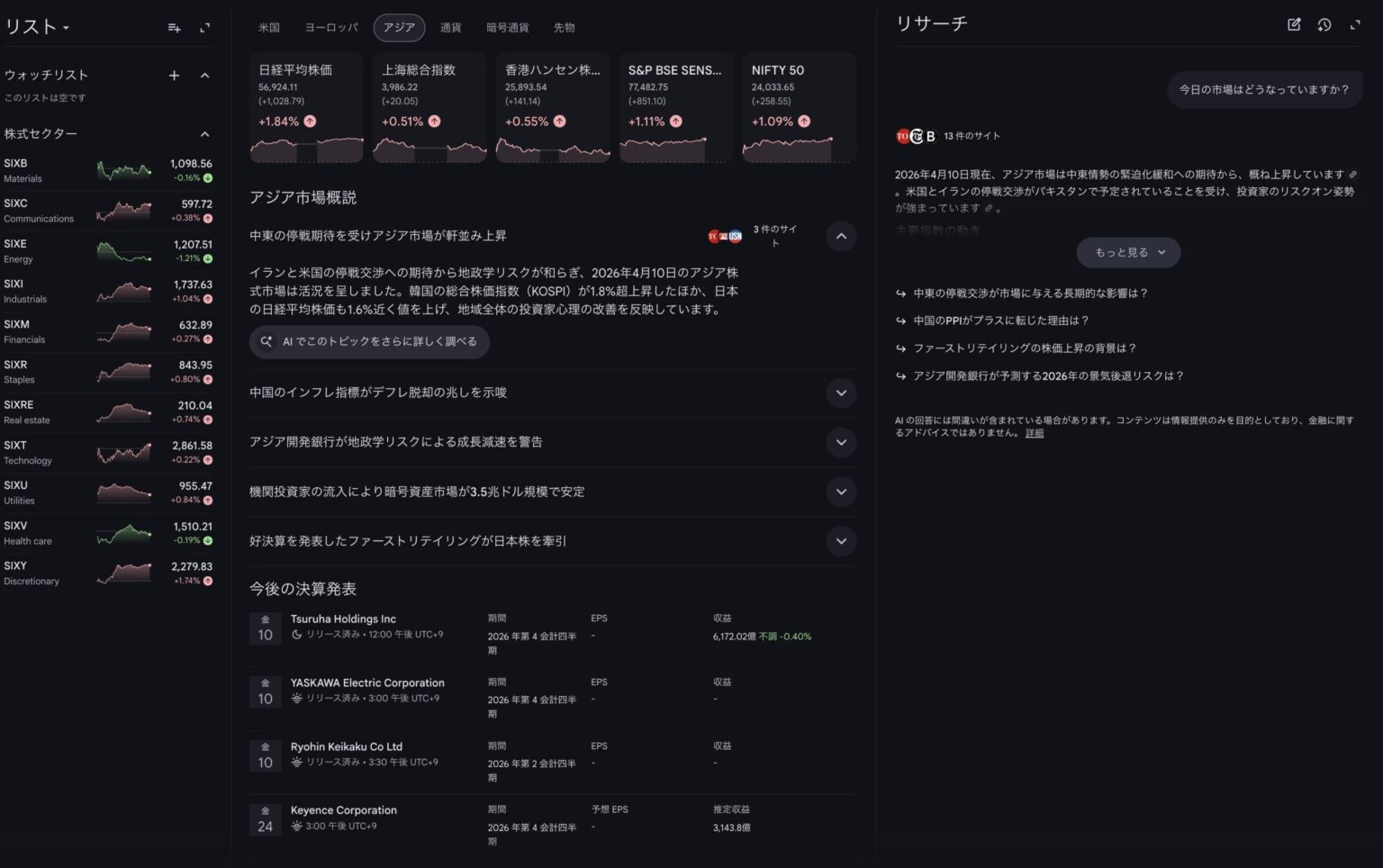This screenshot has width=1383, height=868.
Task: Expand the アジア開発銀行 growth warning story
Action: (x=841, y=442)
